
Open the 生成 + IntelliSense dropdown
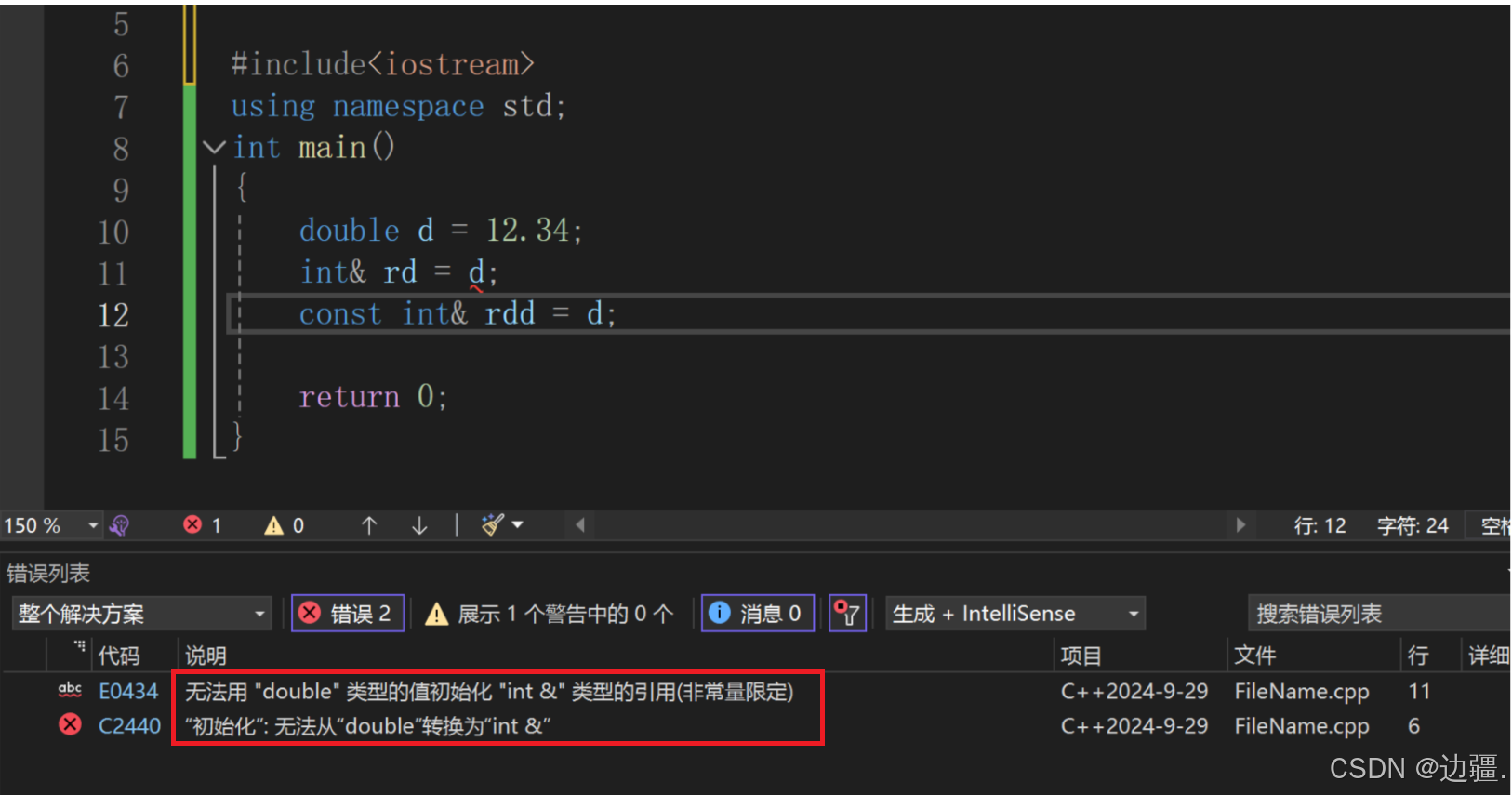tap(1015, 614)
